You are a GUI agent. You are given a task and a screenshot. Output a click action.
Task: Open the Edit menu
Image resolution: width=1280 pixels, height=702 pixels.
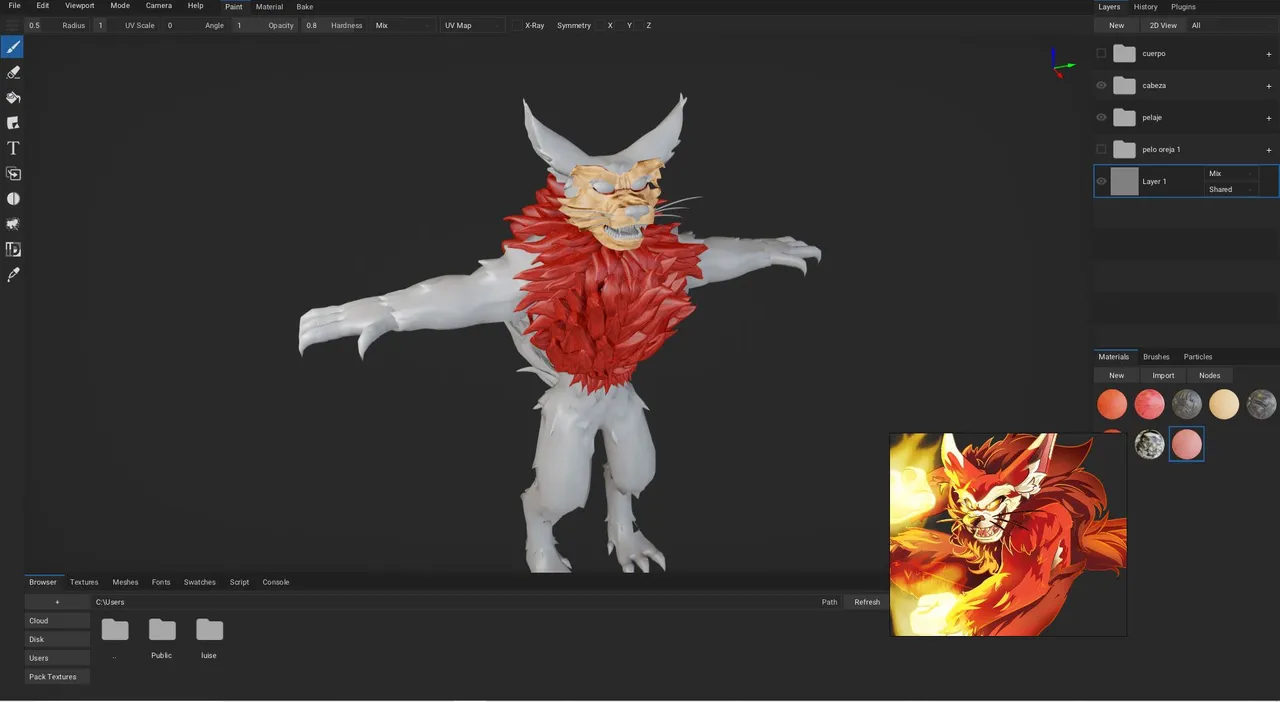[x=43, y=6]
